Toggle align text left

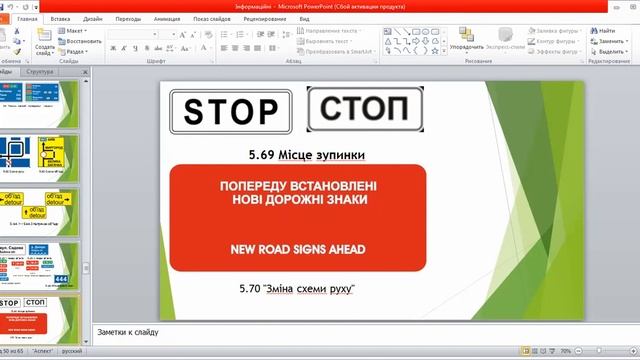(224, 48)
